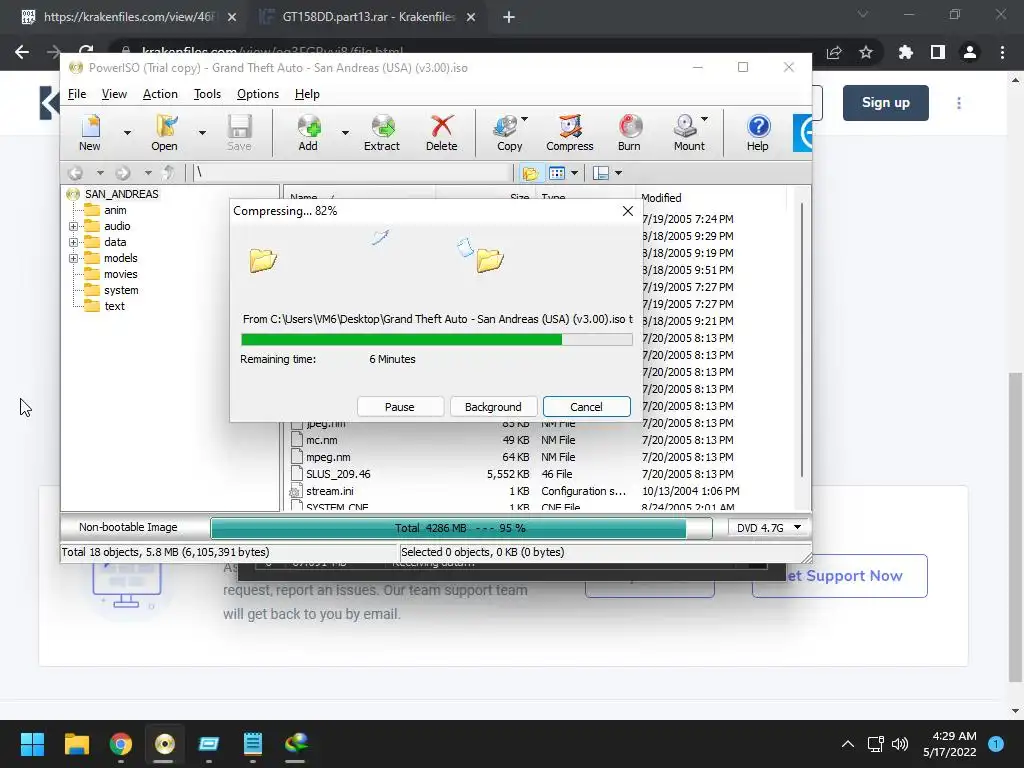Open the Mount dropdown arrow
The height and width of the screenshot is (768, 1024).
[705, 119]
